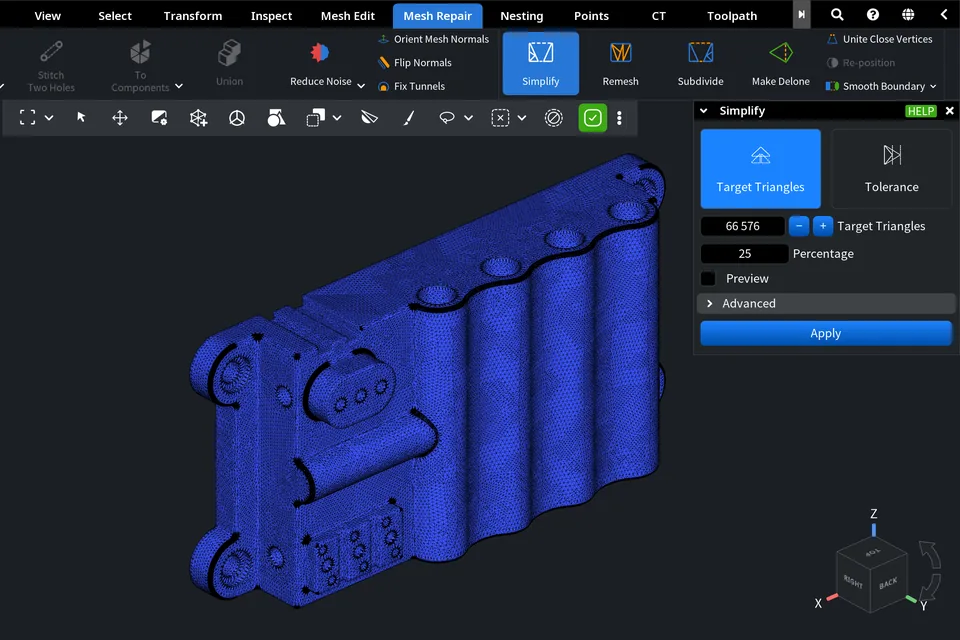Click the crossed-circle toolbar icon
The width and height of the screenshot is (960, 640).
[553, 117]
